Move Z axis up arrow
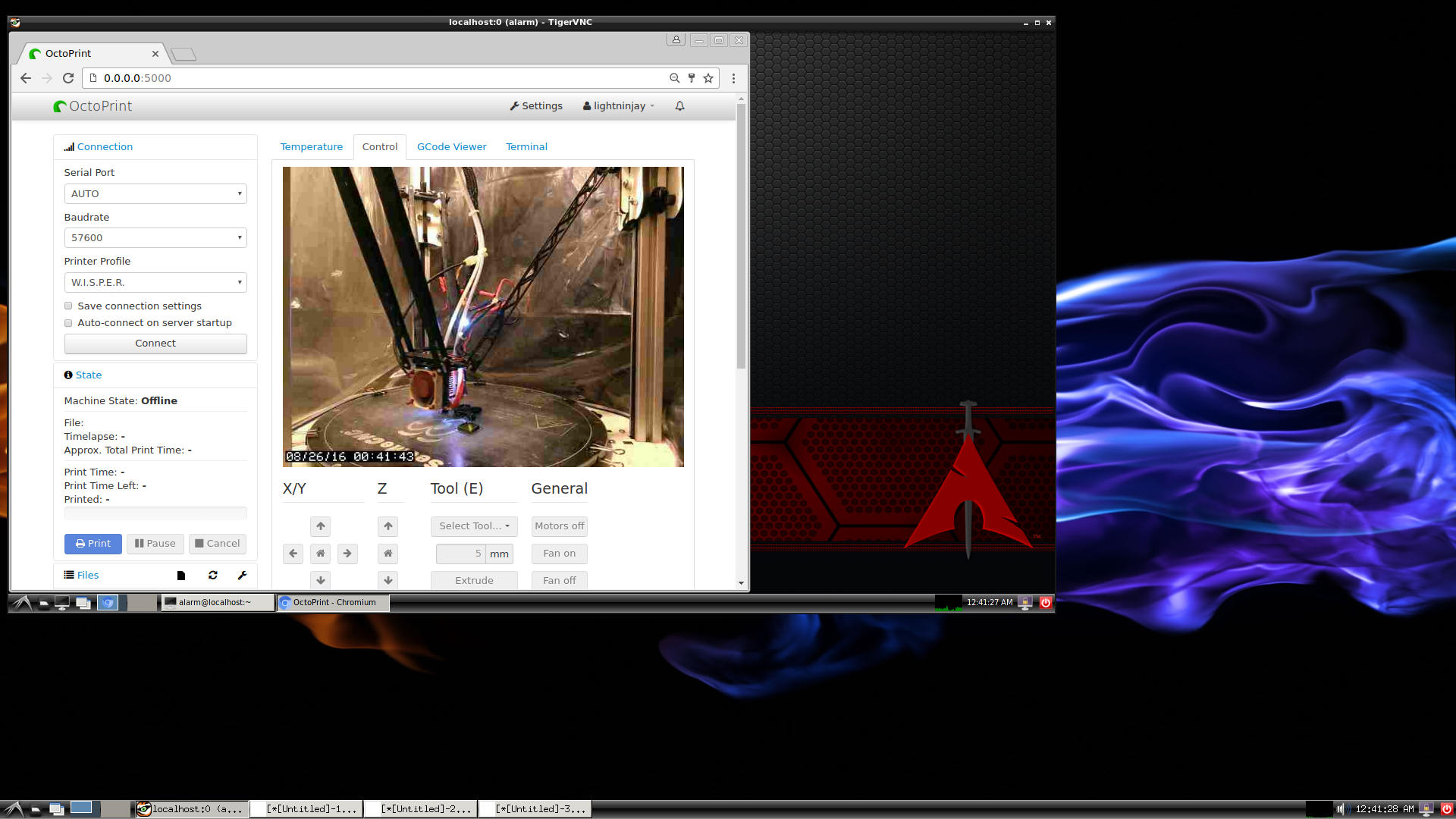 (x=388, y=526)
